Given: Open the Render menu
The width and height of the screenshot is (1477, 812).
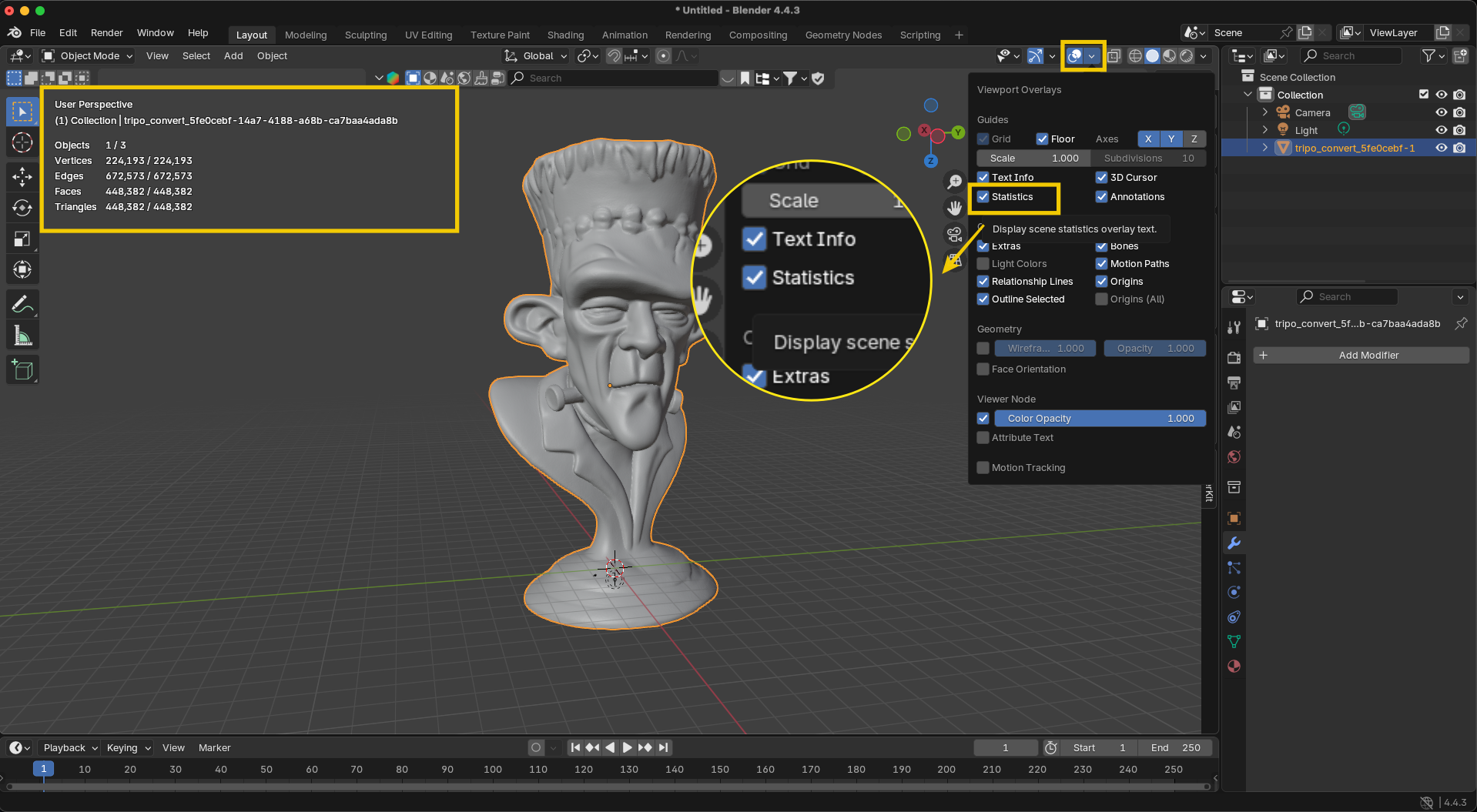Looking at the screenshot, I should click(x=107, y=33).
